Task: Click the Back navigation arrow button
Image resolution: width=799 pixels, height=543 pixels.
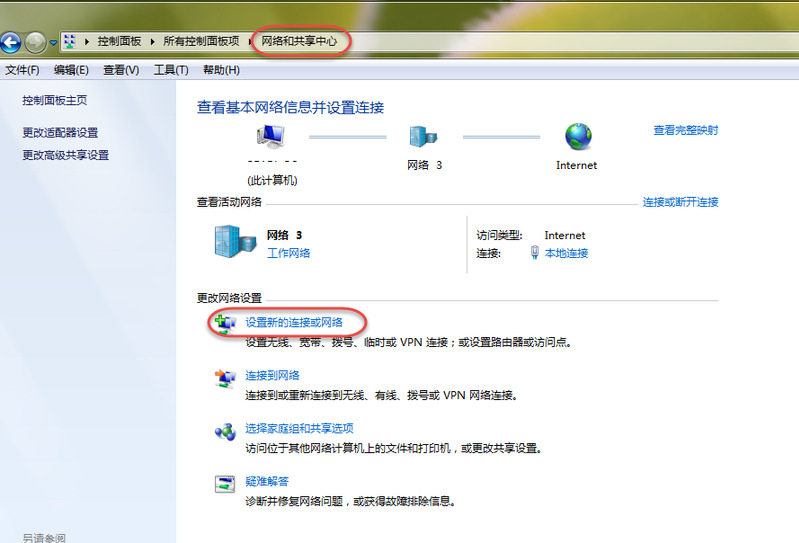Action: point(11,42)
